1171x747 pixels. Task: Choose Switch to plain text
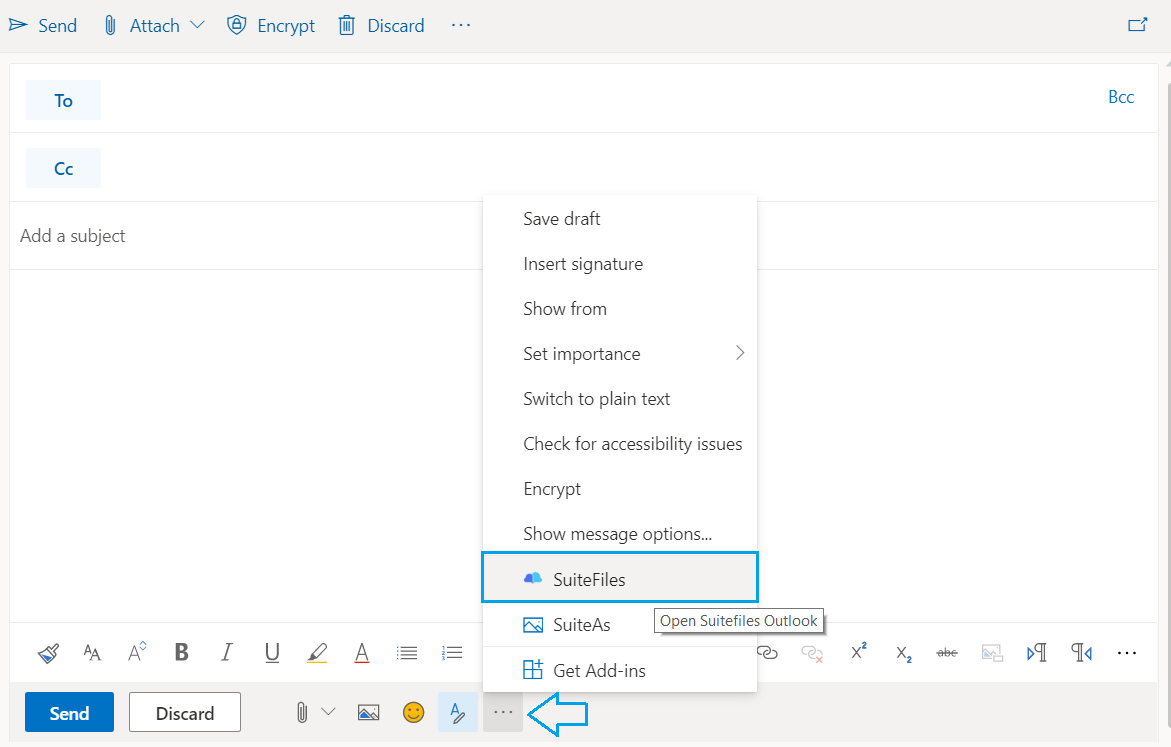[x=596, y=398]
